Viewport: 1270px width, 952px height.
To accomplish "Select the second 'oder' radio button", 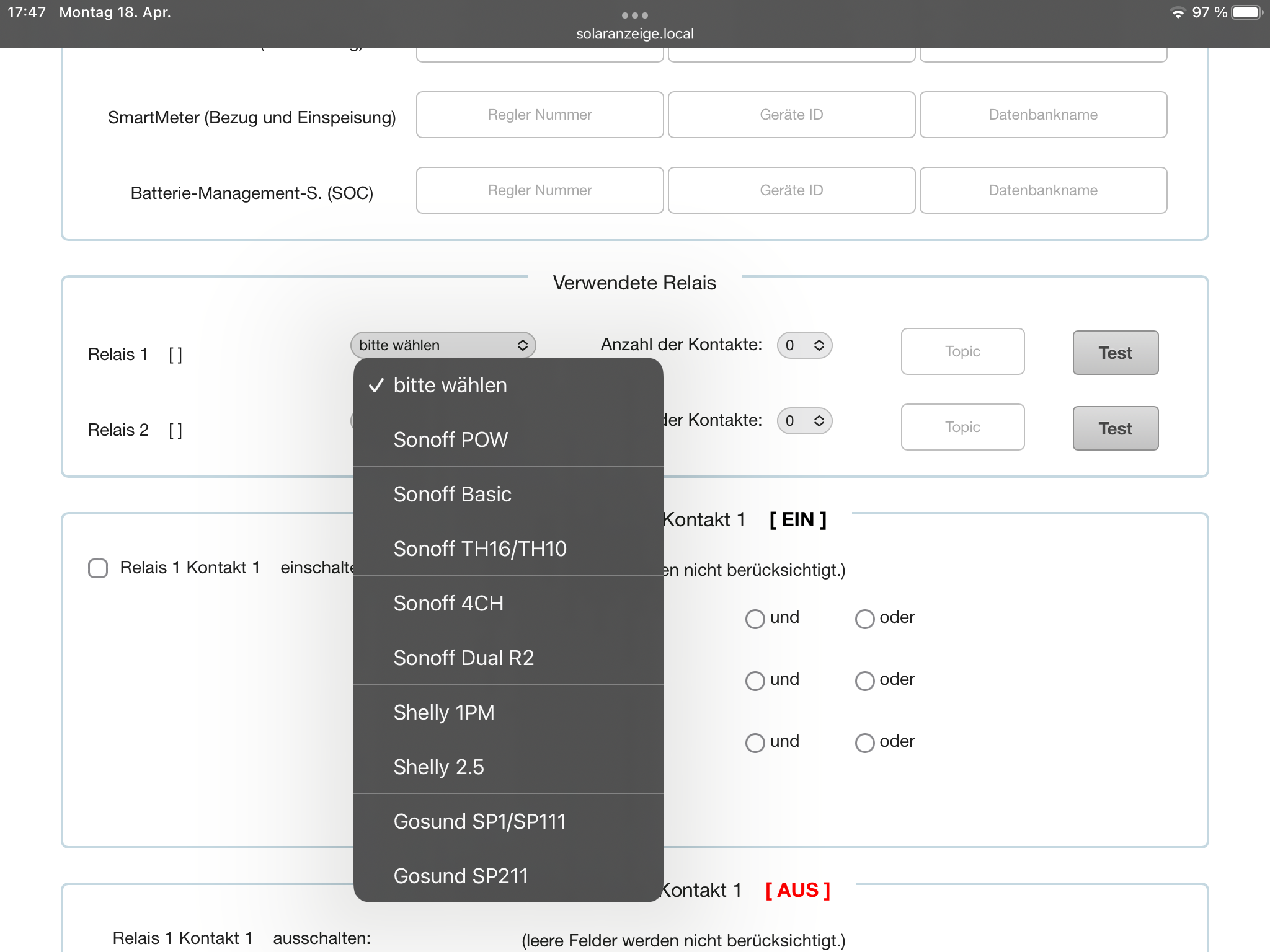I will click(x=864, y=681).
